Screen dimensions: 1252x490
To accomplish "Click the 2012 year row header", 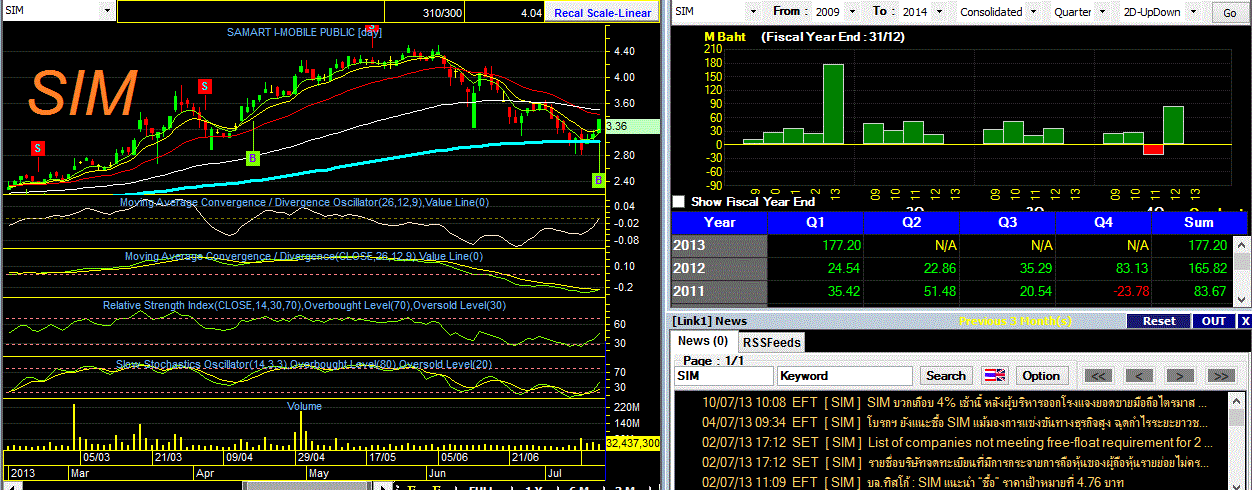I will (719, 268).
